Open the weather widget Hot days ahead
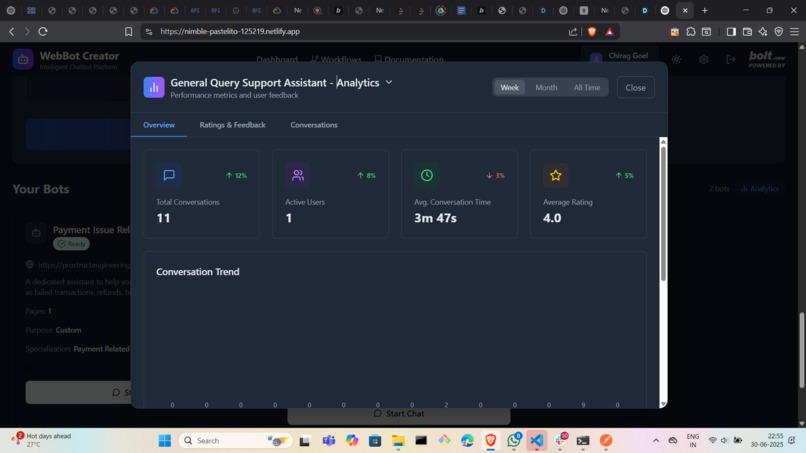This screenshot has width=806, height=453. [x=41, y=440]
